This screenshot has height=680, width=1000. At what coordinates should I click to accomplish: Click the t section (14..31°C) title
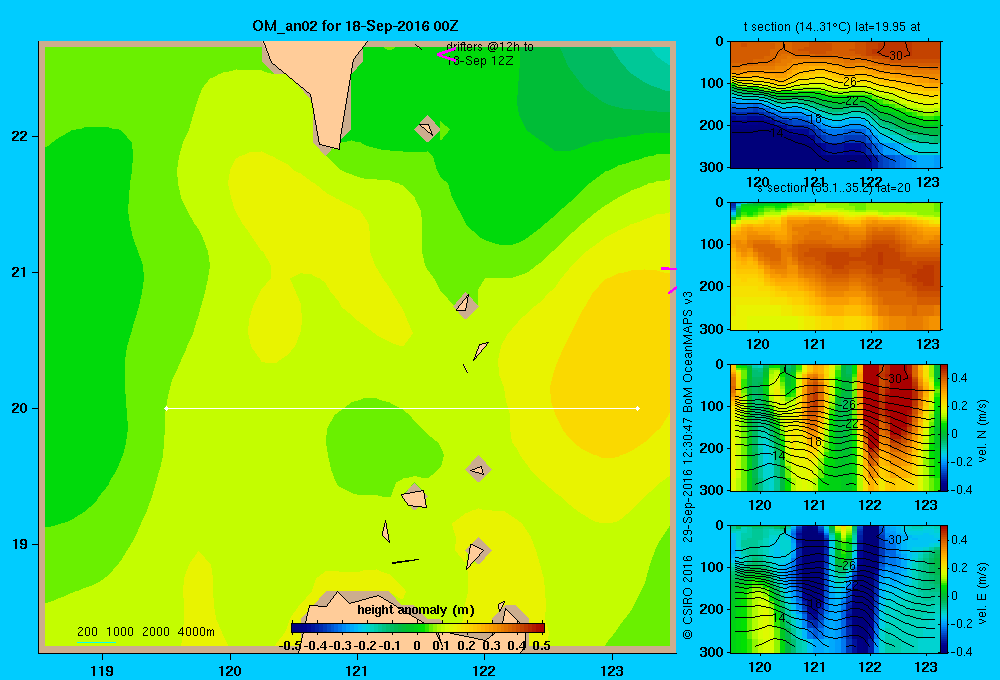point(832,27)
